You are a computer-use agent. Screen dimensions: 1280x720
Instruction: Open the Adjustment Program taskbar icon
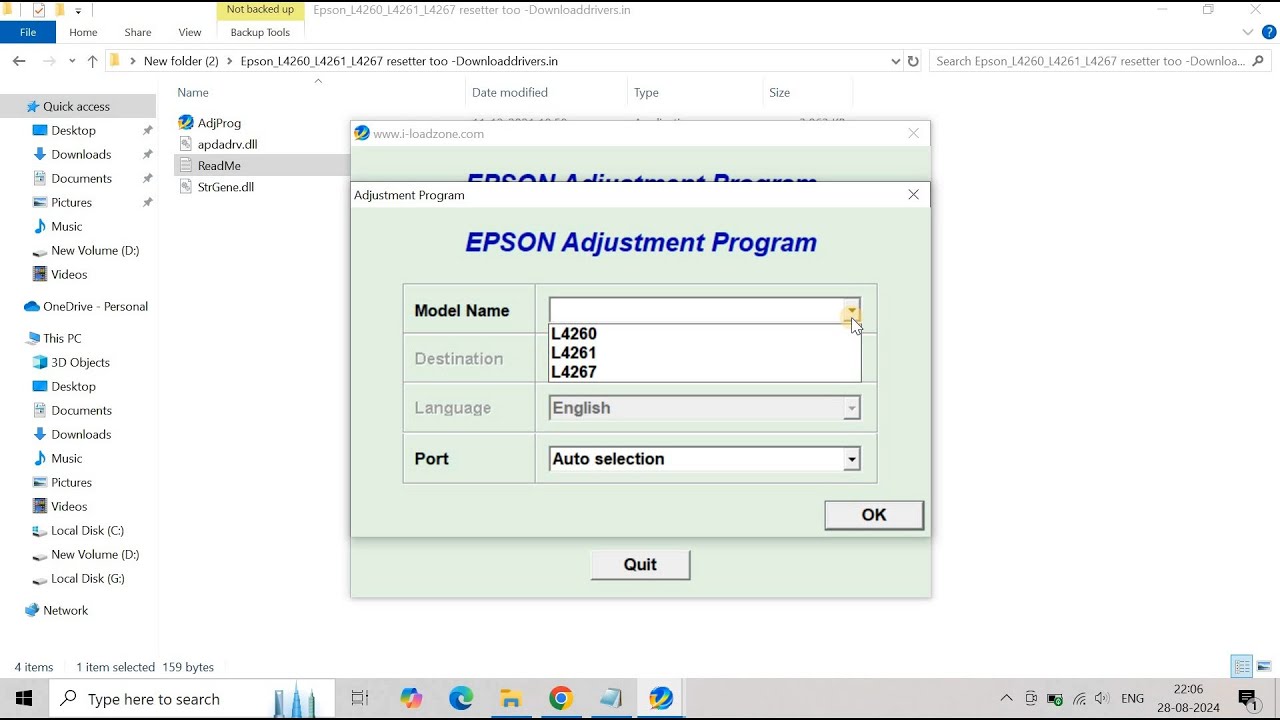661,699
